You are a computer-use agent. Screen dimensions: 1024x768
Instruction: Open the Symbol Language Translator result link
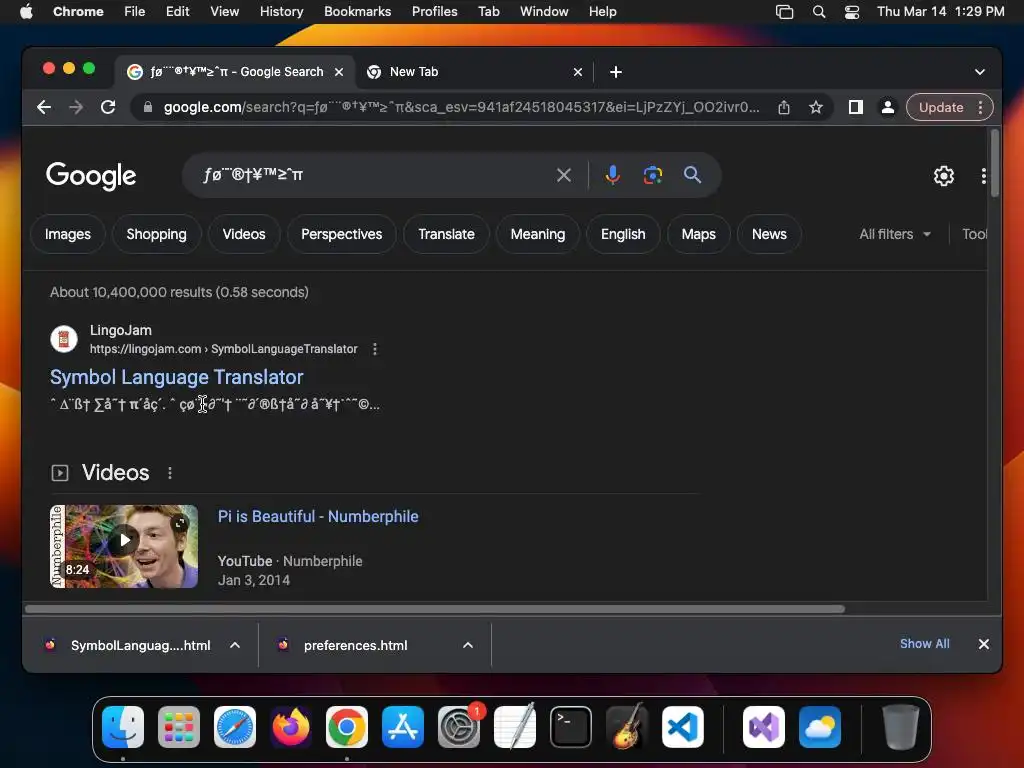click(177, 377)
